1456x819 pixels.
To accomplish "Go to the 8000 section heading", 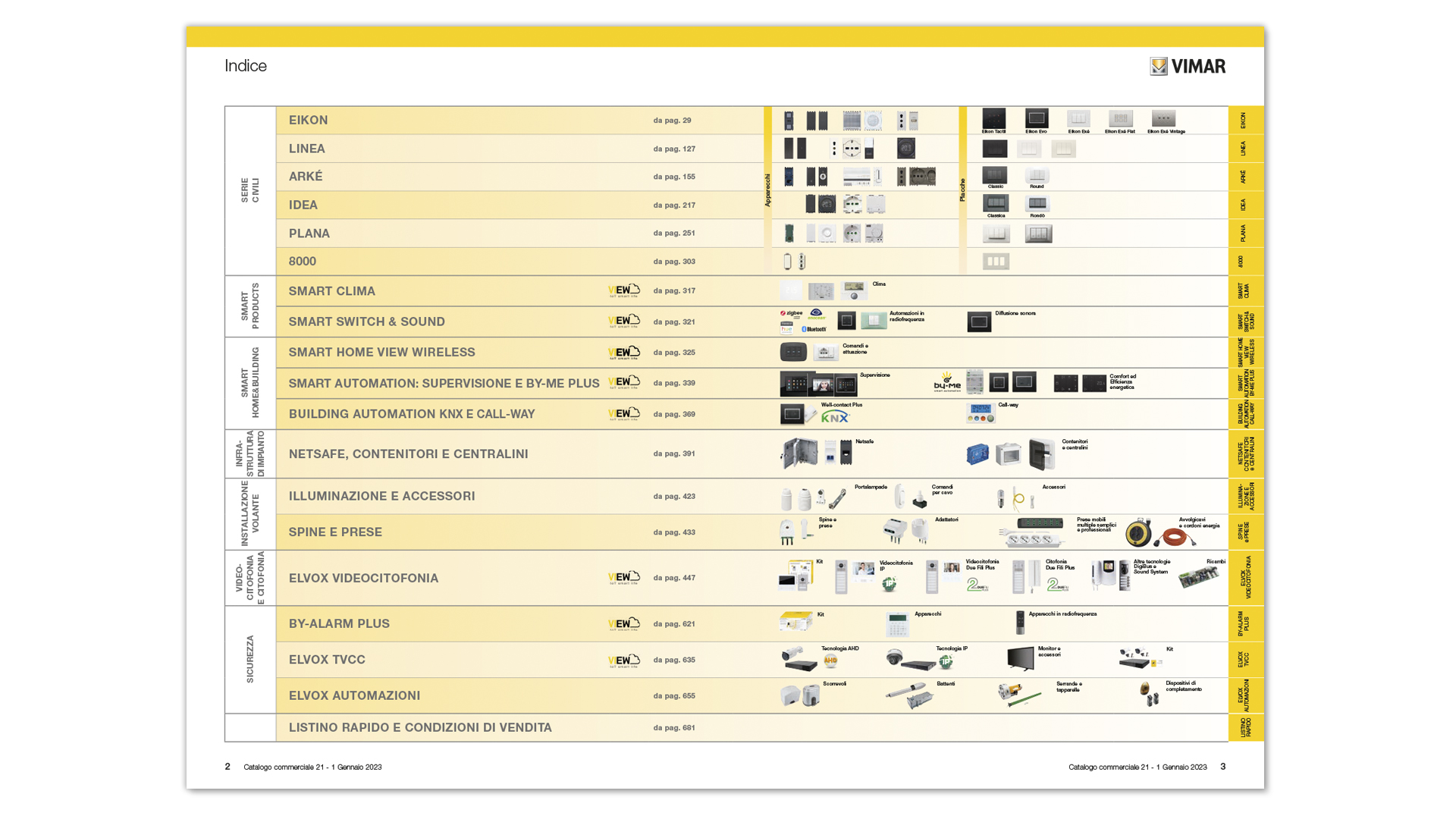I will [303, 261].
